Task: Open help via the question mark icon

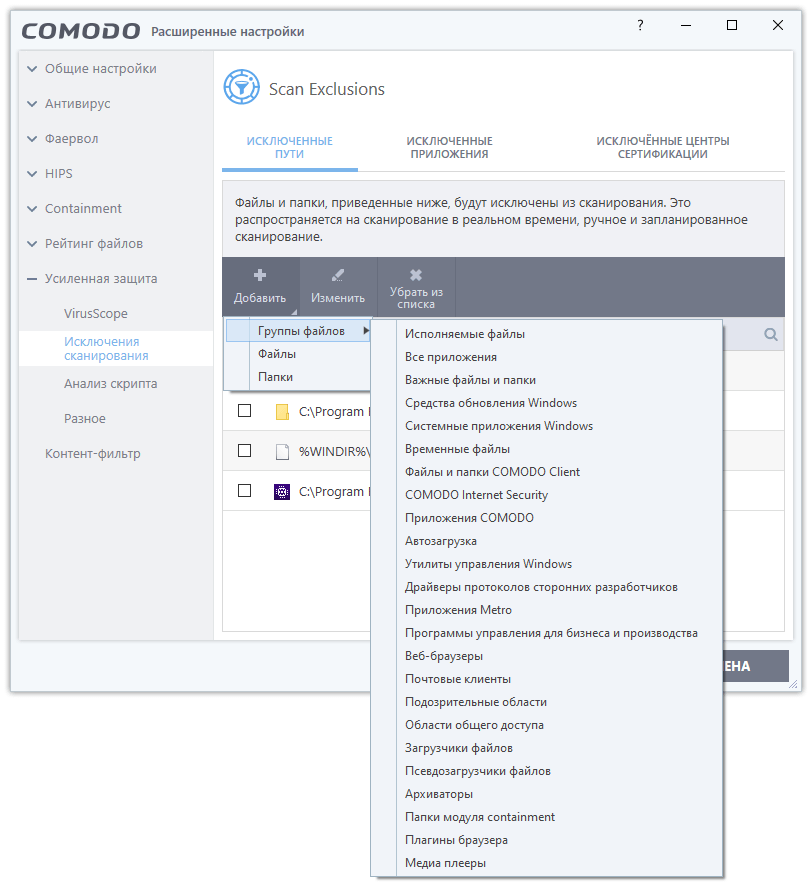Action: click(640, 26)
